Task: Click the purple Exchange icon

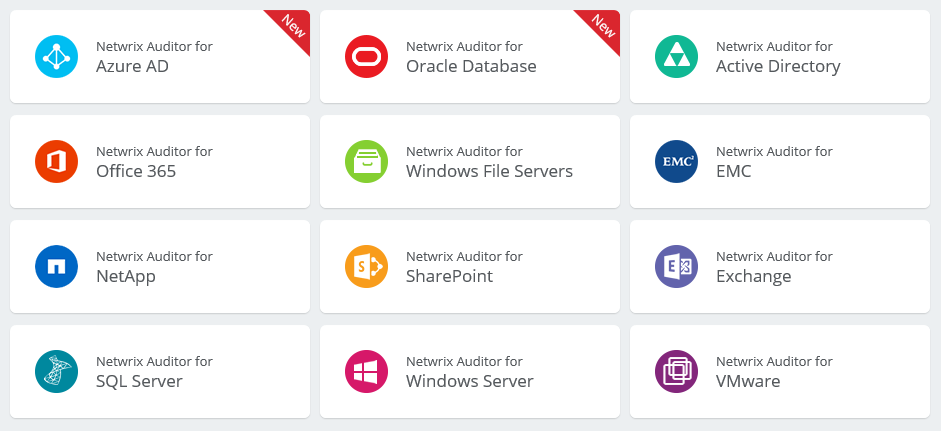Action: tap(675, 266)
